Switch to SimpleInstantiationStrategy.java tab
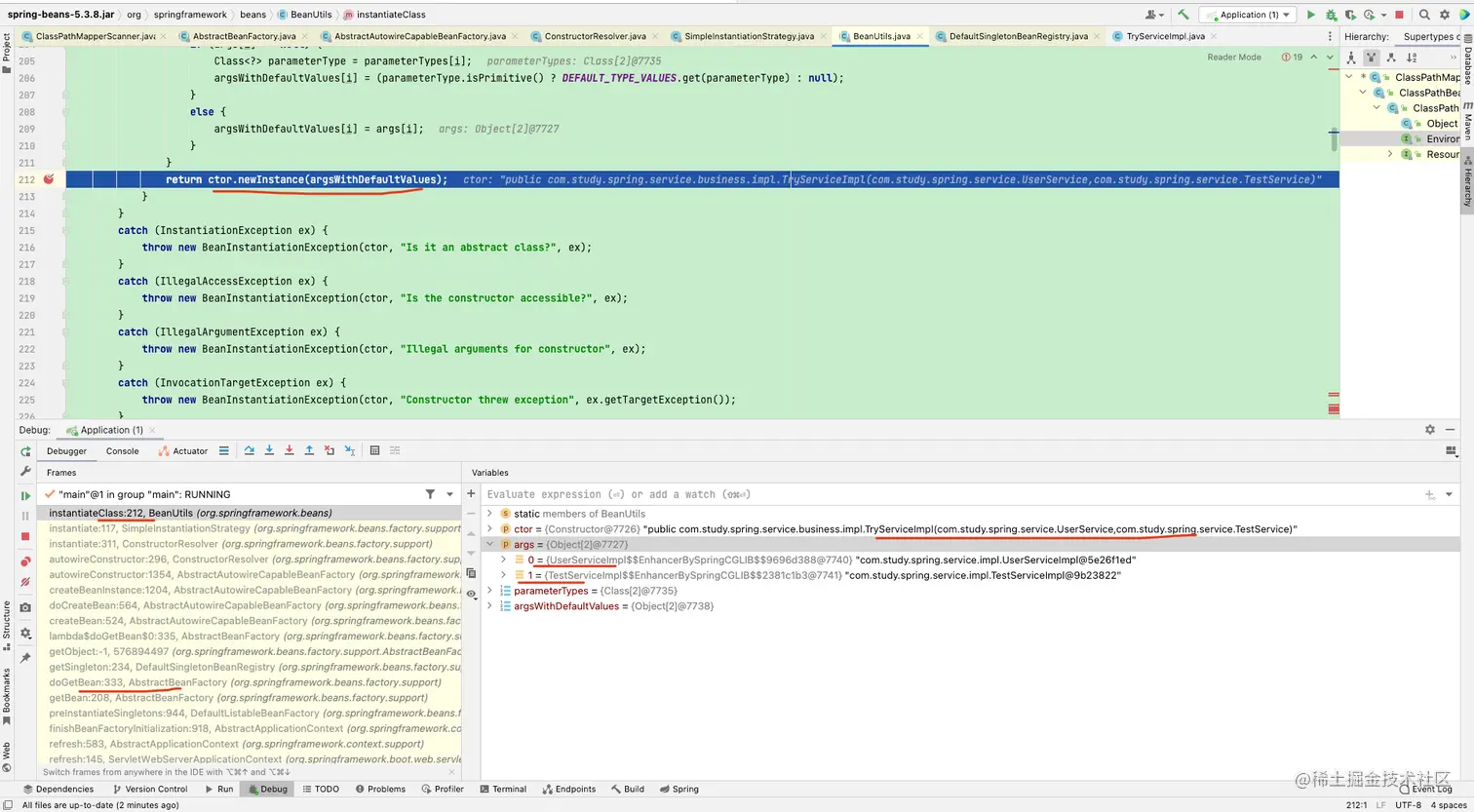 click(749, 36)
